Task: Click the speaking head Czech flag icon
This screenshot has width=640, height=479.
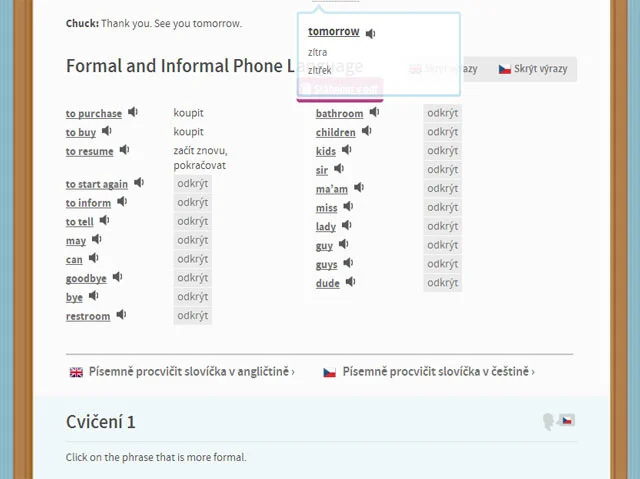Action: (x=558, y=421)
